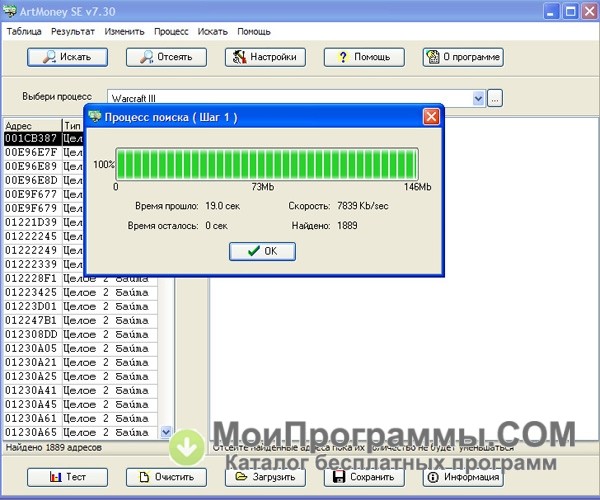Open the Изменить menu

124,32
